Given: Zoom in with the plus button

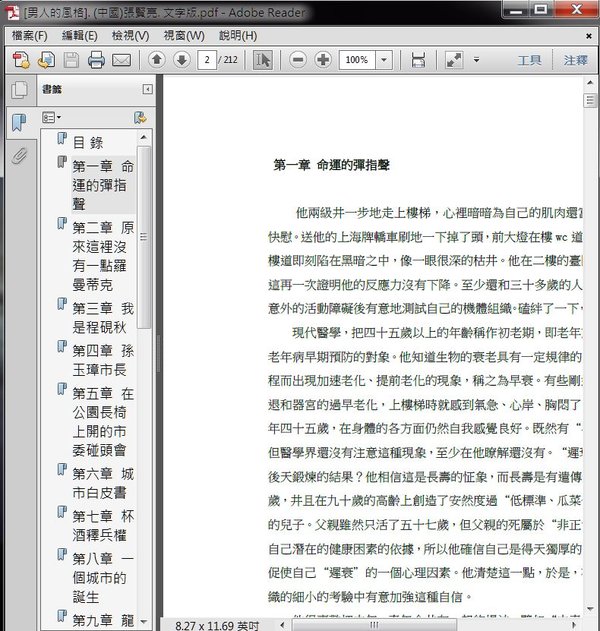Looking at the screenshot, I should (x=323, y=60).
